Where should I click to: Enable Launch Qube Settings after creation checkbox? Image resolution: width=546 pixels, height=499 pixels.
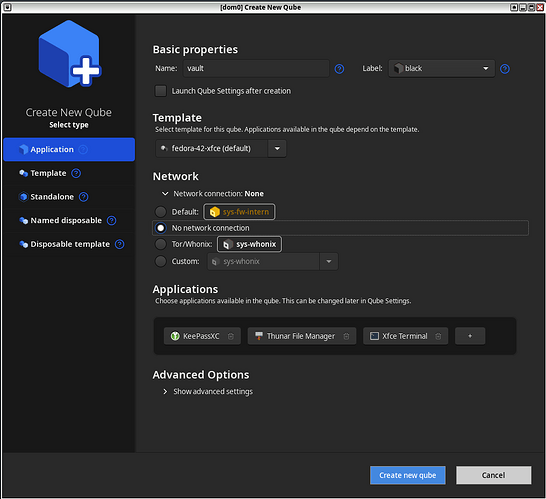(161, 91)
